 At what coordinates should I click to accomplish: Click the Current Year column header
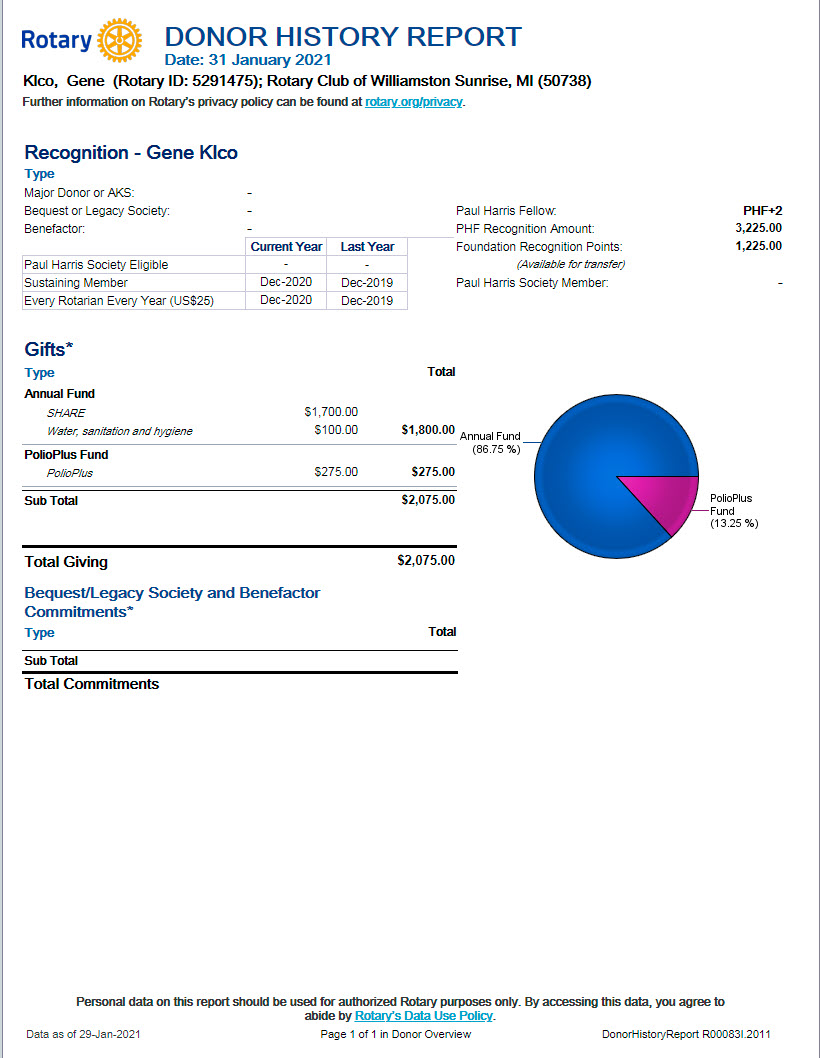[286, 247]
